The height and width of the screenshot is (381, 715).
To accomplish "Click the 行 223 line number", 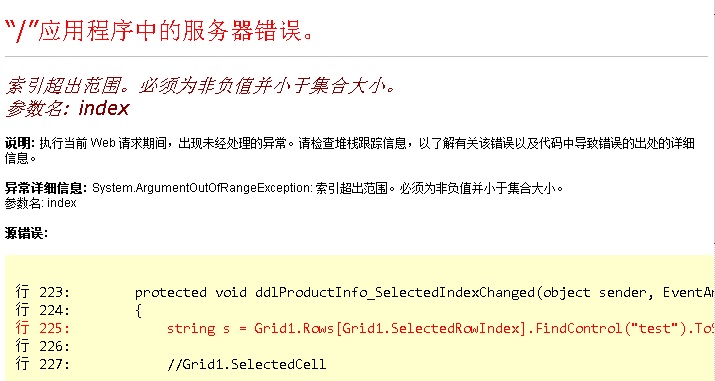I will click(x=42, y=292).
